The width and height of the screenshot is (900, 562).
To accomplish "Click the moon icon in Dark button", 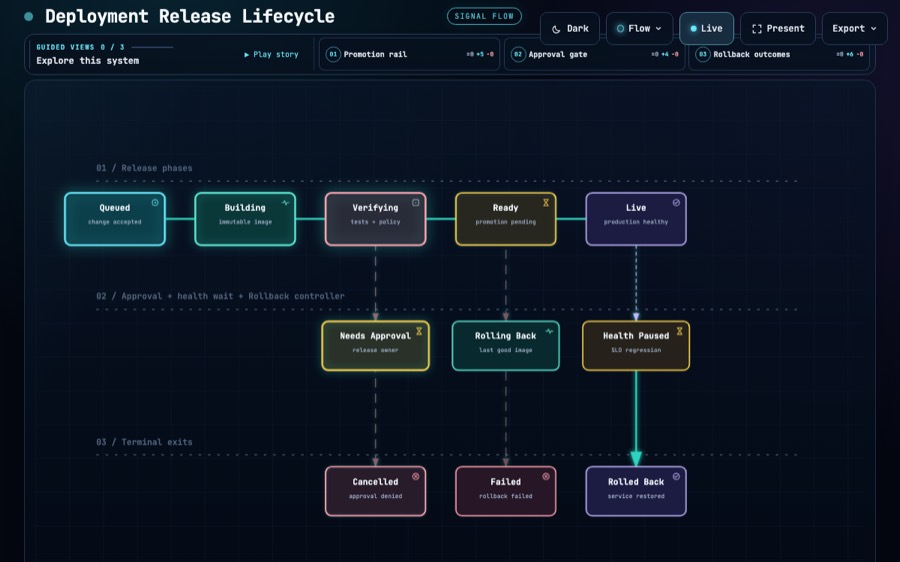I will point(556,29).
